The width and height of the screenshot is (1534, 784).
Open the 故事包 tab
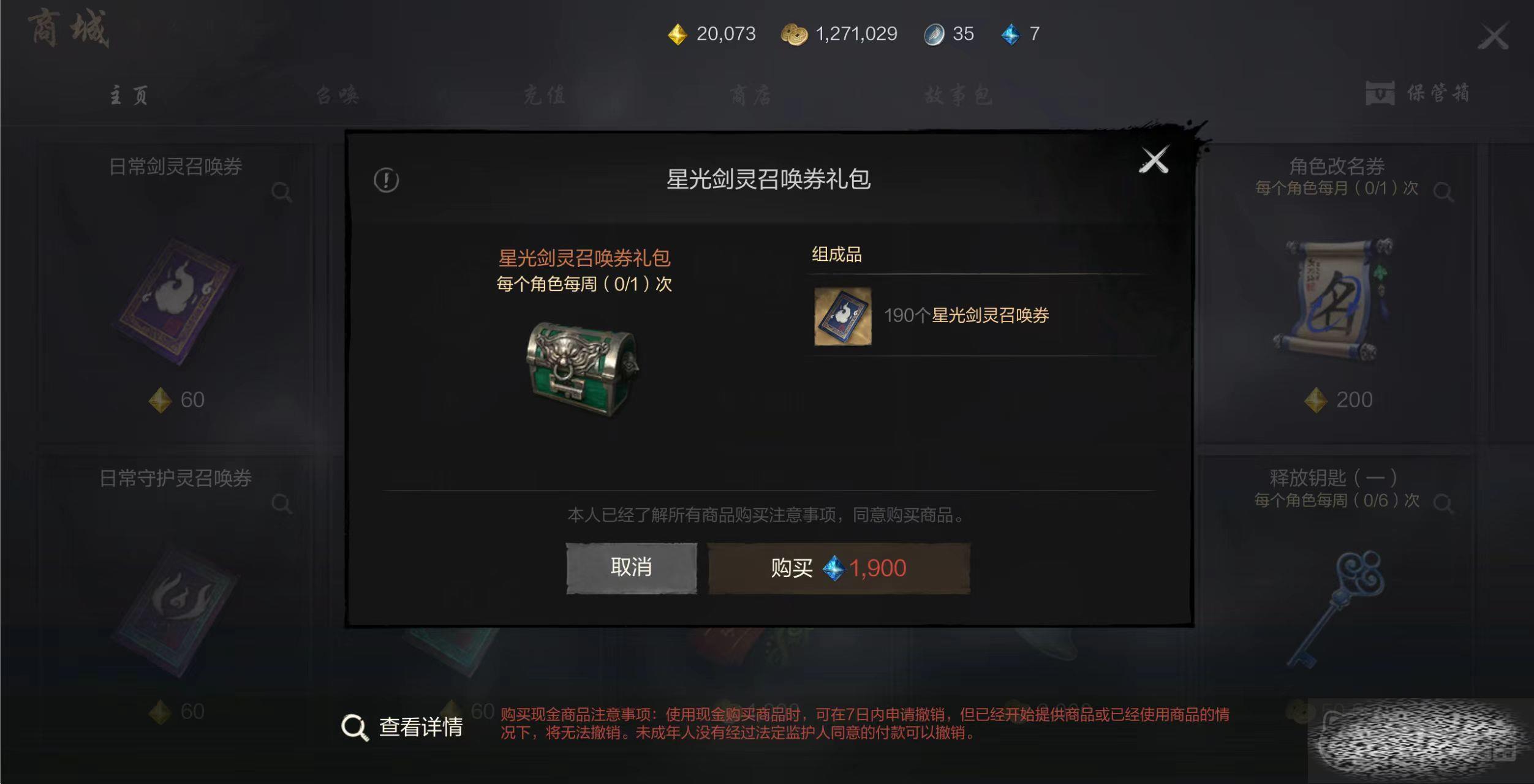click(958, 95)
